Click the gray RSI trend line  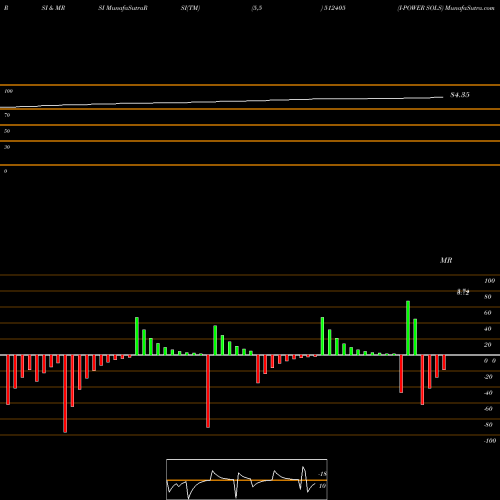click(x=221, y=102)
